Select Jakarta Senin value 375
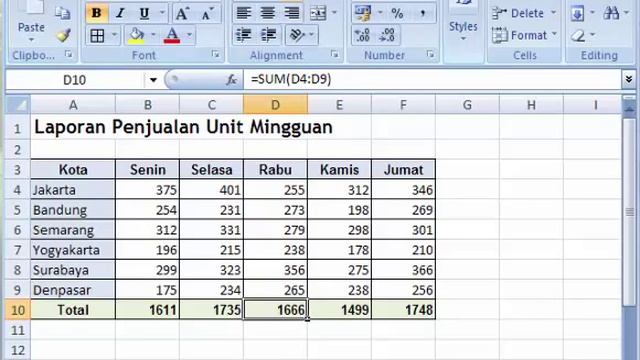 point(147,190)
